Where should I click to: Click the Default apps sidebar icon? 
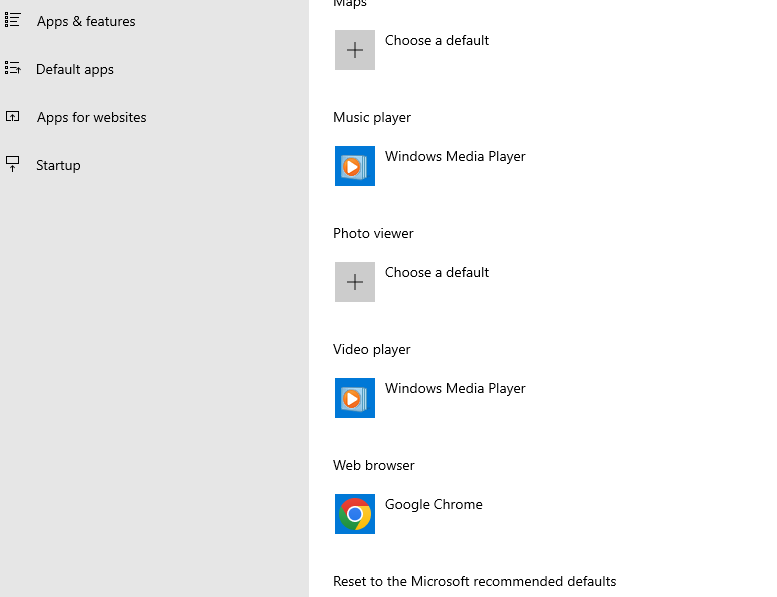click(12, 69)
